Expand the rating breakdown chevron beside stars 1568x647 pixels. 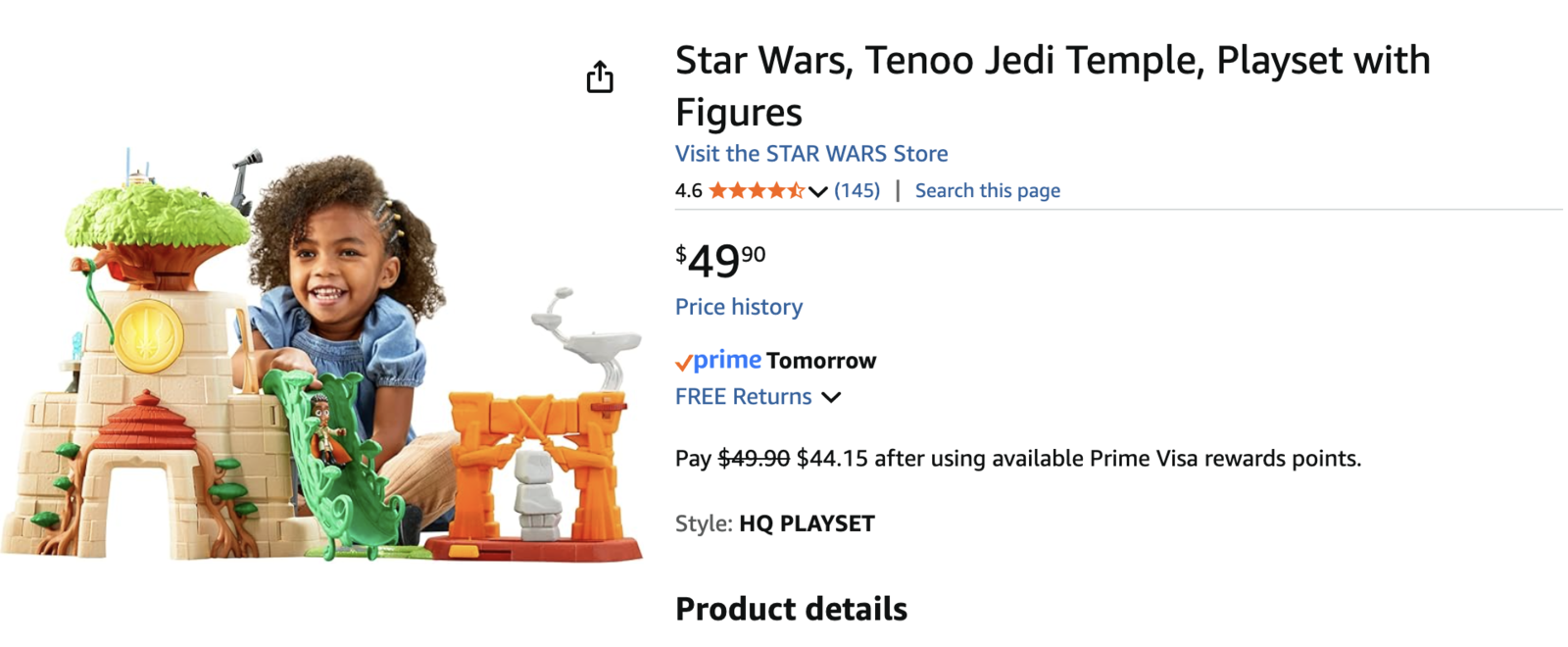click(x=818, y=191)
